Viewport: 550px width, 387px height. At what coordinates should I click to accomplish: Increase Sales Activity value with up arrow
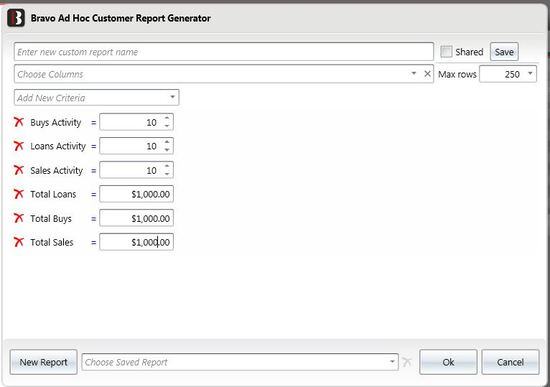pos(167,166)
